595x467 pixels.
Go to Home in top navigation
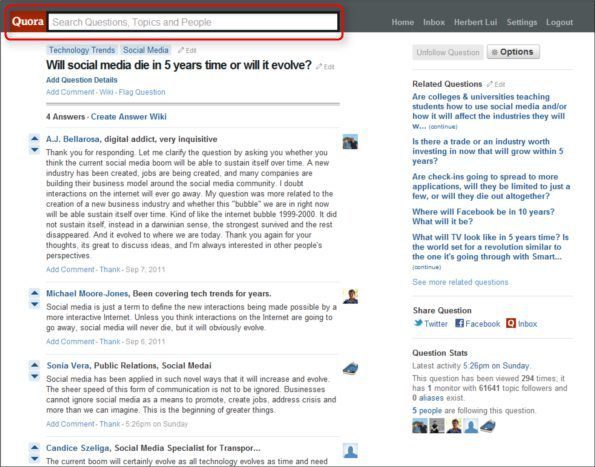pyautogui.click(x=403, y=22)
